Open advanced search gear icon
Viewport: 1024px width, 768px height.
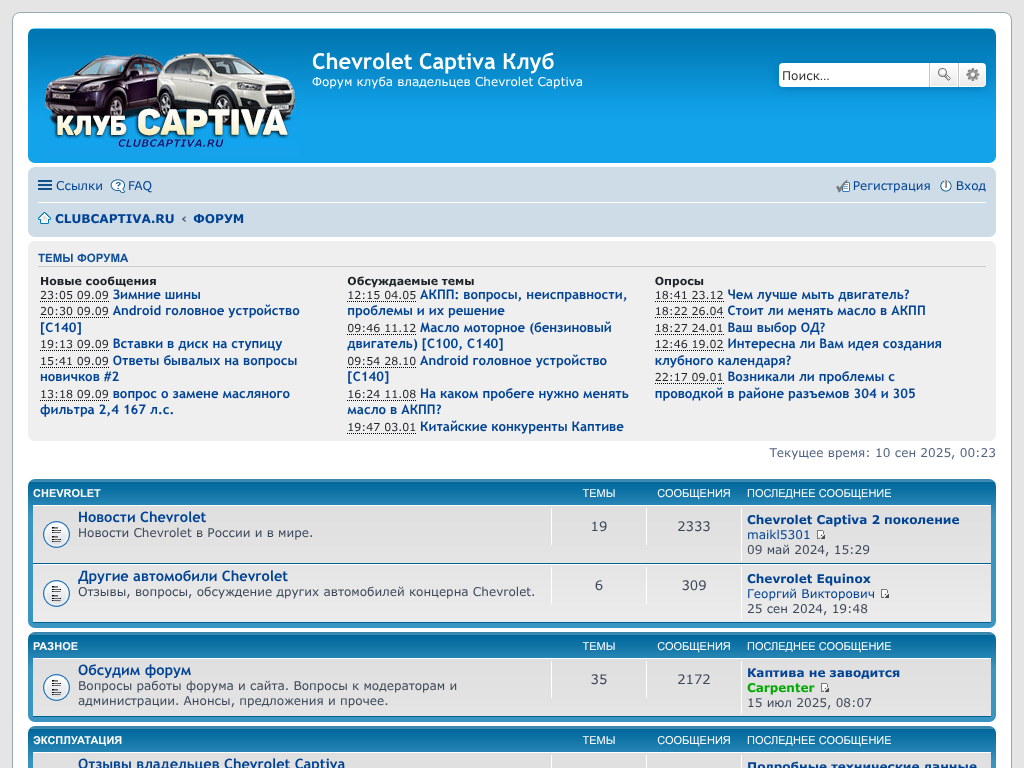click(x=972, y=75)
